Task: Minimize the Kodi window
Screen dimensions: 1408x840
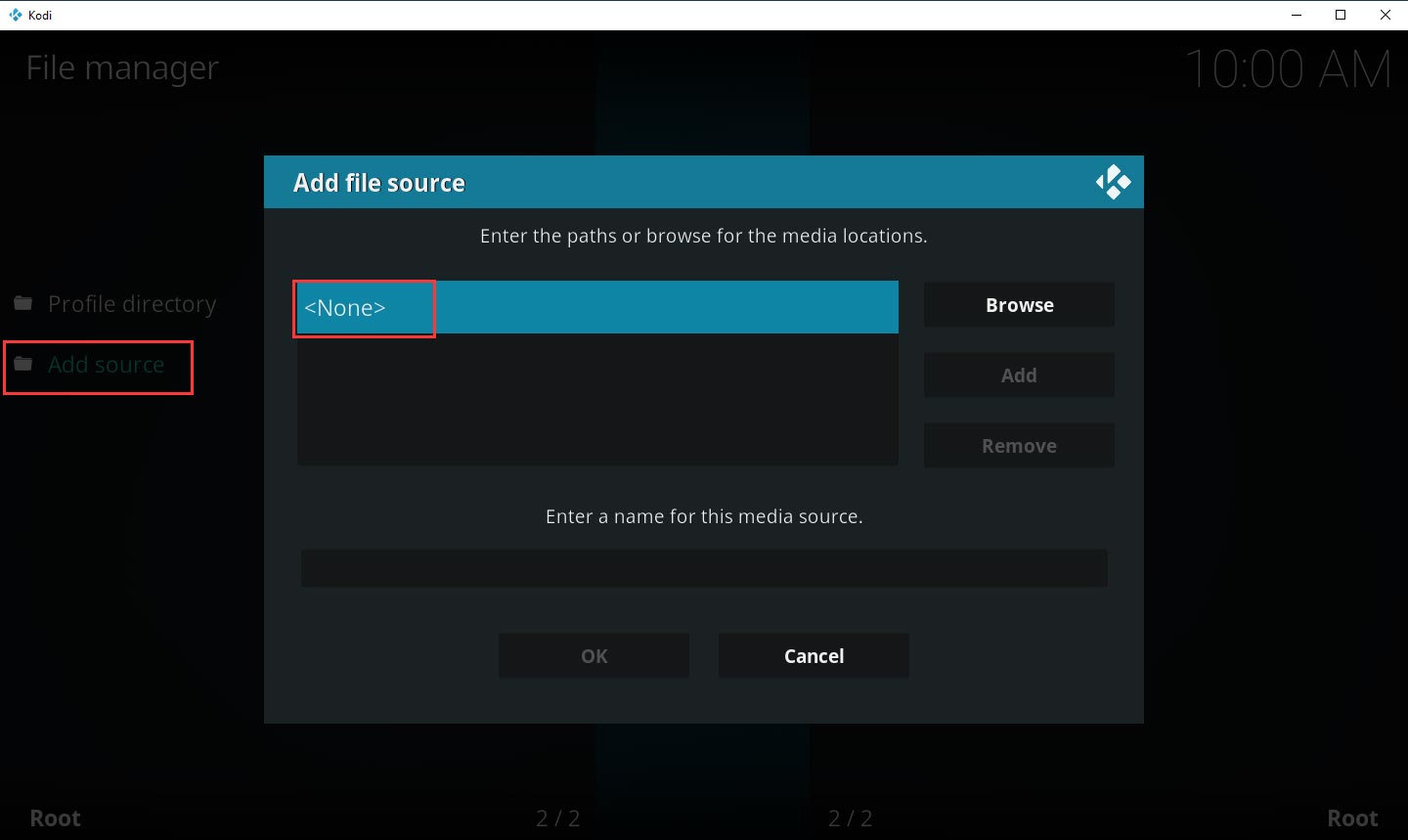Action: pos(1297,15)
